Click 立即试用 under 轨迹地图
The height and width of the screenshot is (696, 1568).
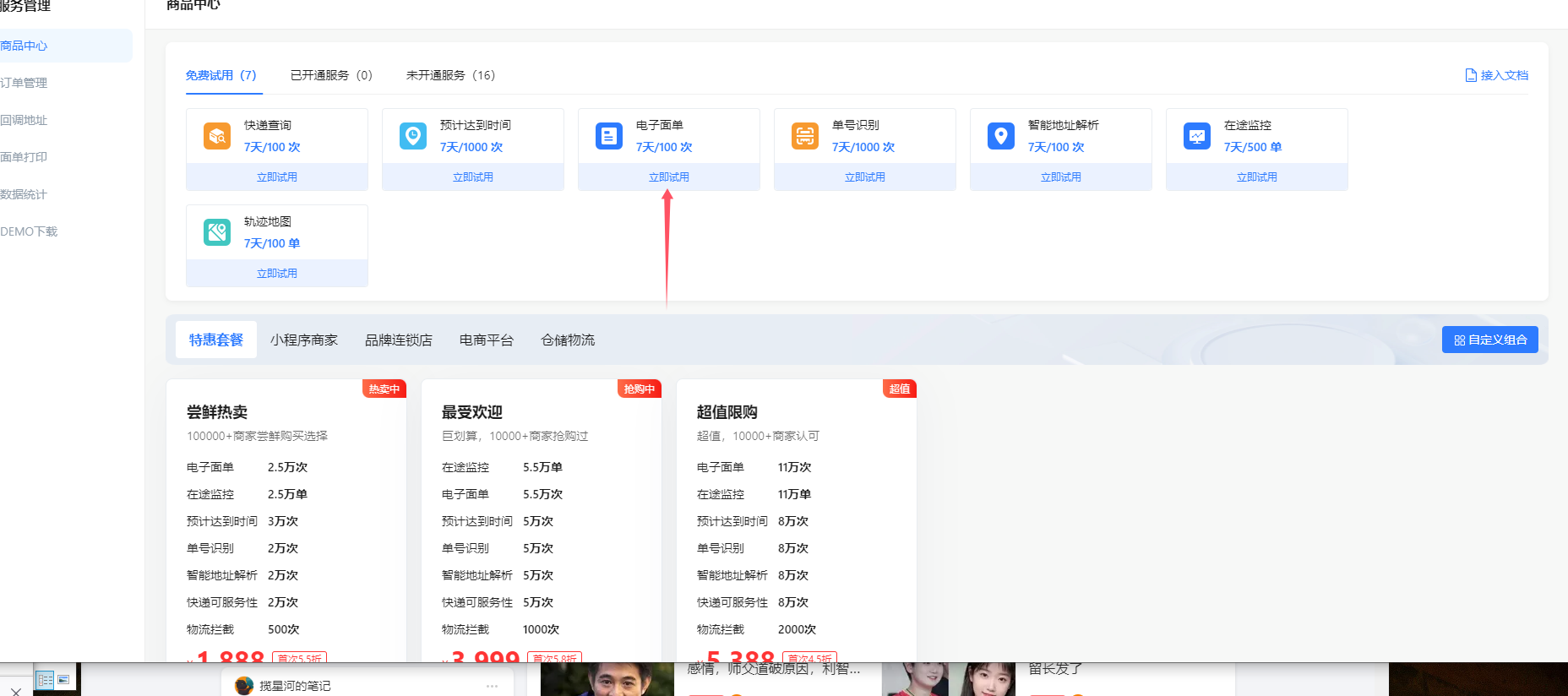pyautogui.click(x=277, y=274)
